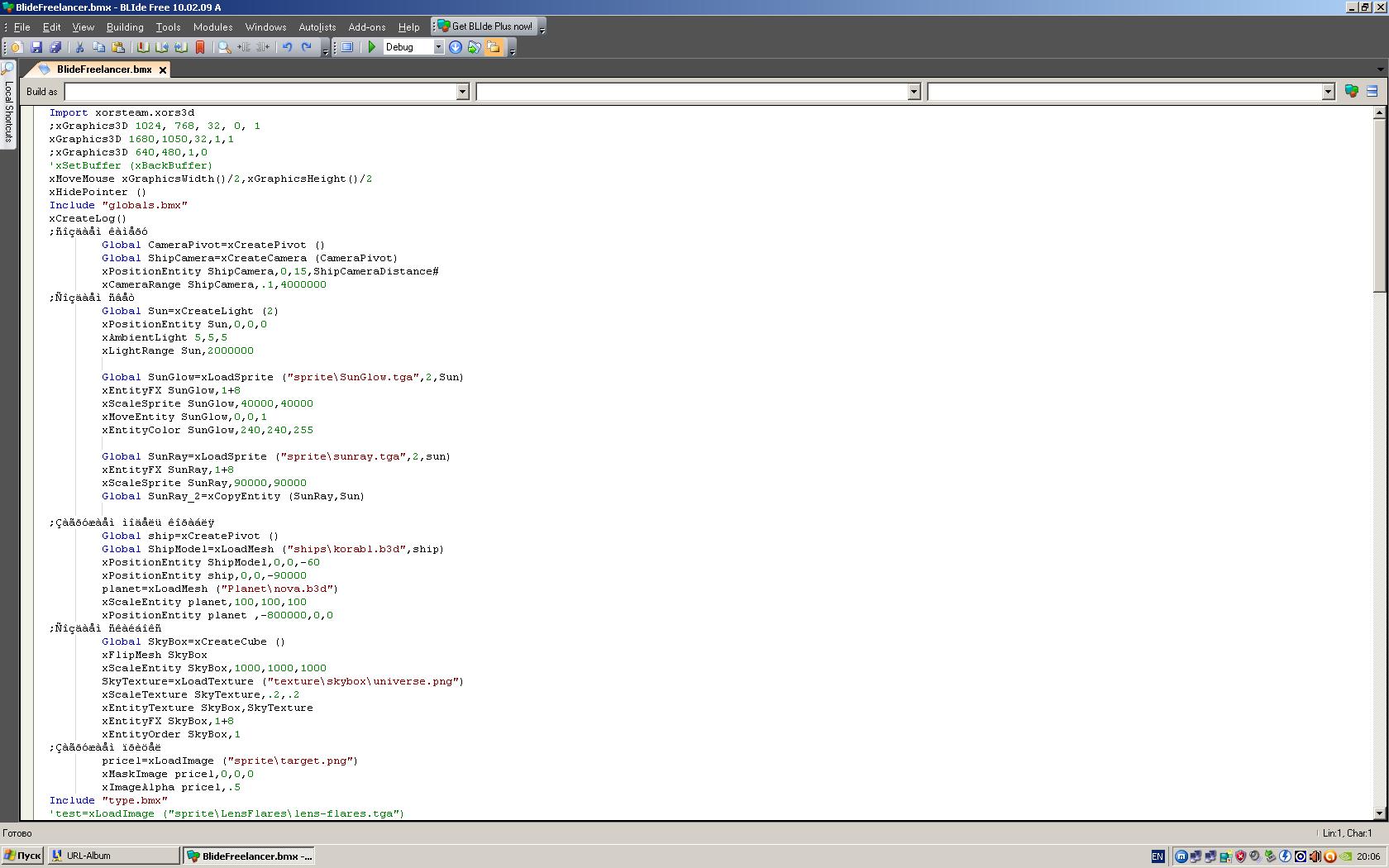Toggle the red bookmark icon

point(200,47)
